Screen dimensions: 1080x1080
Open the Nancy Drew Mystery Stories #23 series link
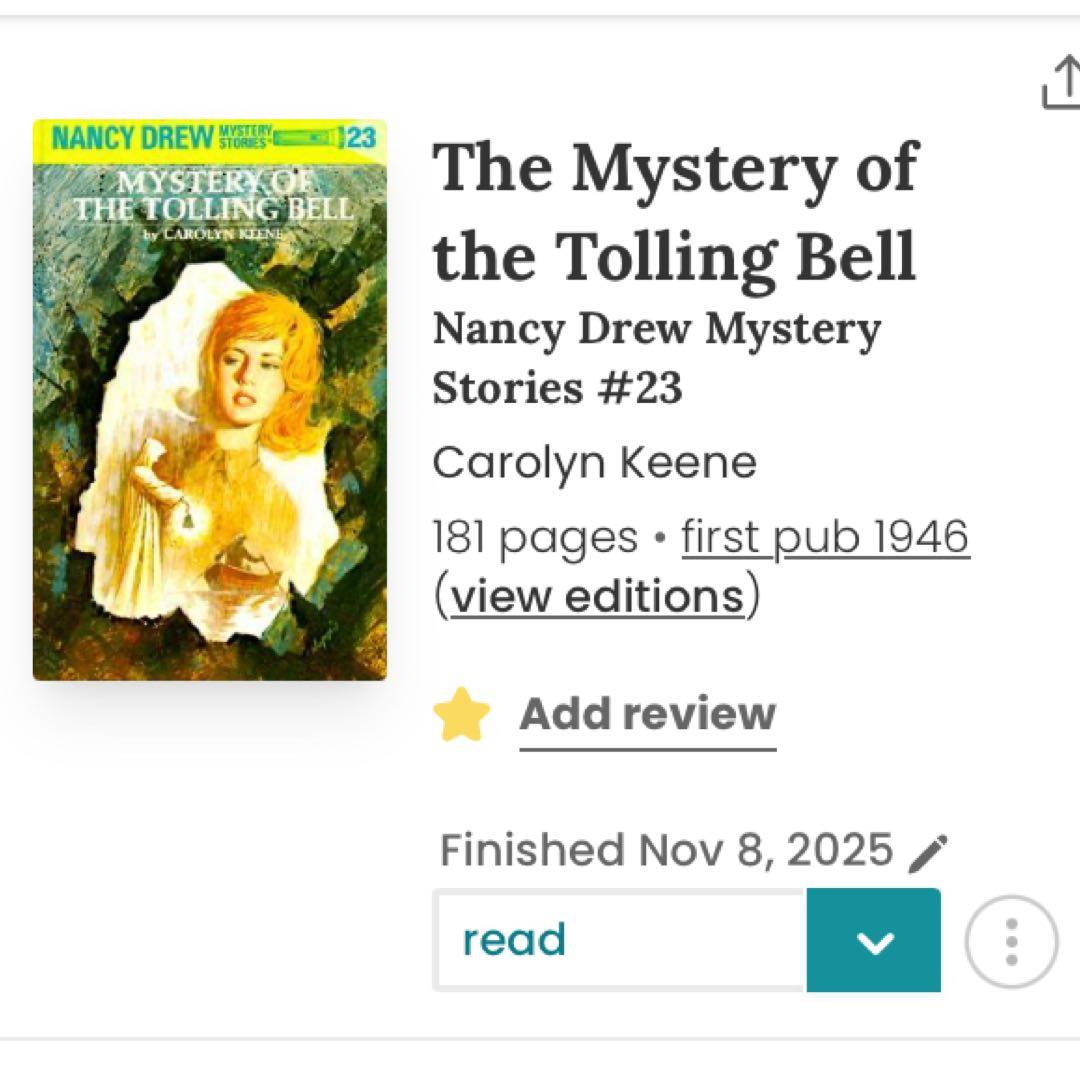coord(656,358)
